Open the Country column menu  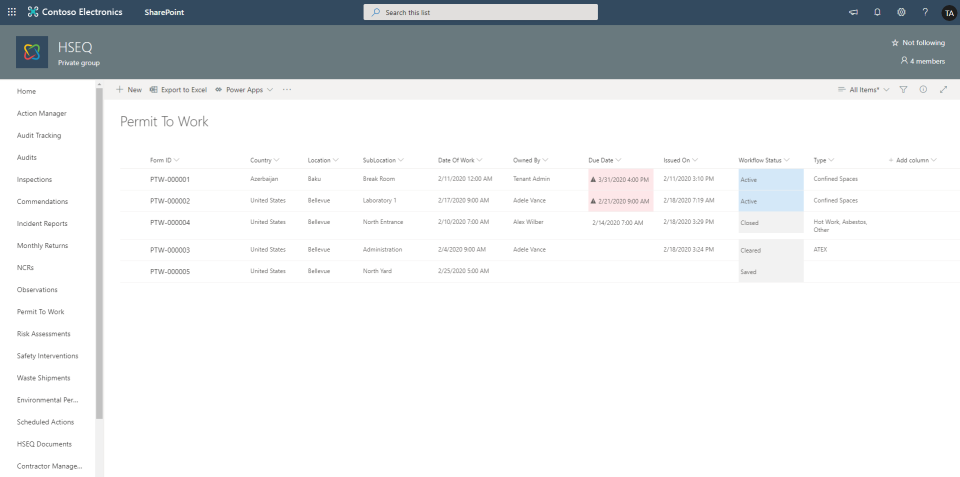click(x=264, y=160)
